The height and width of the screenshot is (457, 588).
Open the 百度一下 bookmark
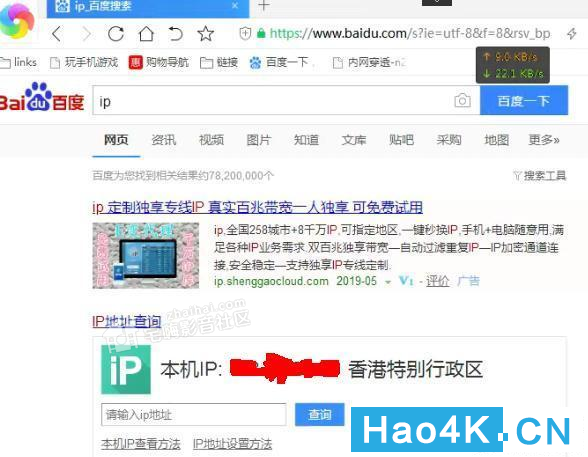pos(279,62)
